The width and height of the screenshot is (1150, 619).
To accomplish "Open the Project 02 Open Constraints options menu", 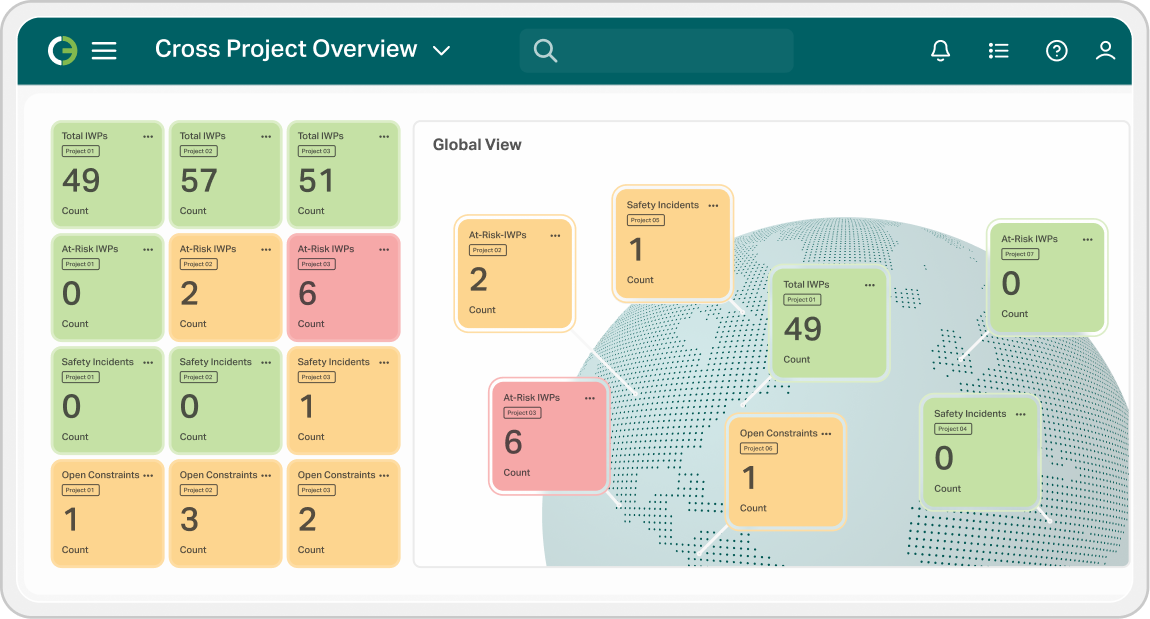I will pos(267,475).
